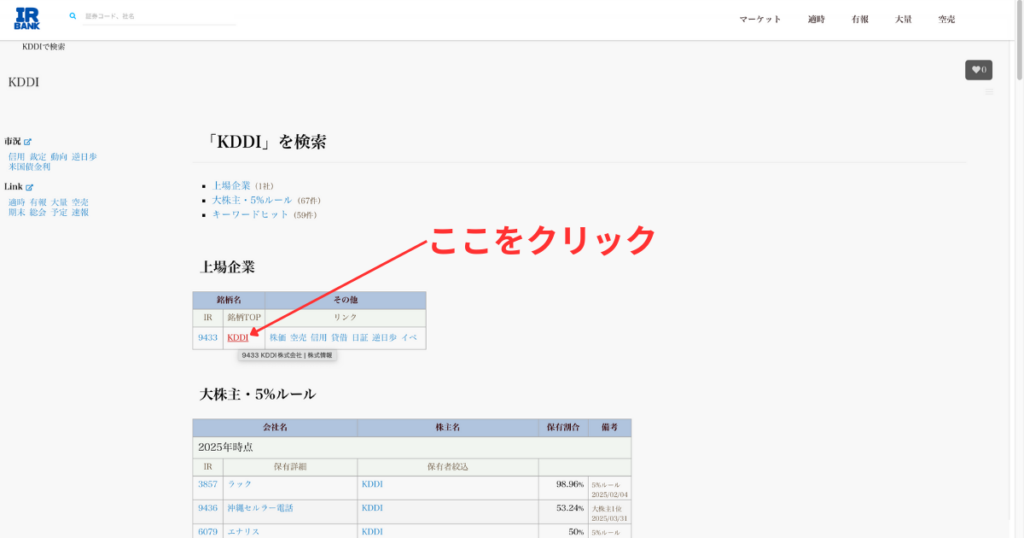Open 株価 link in KDDI row
This screenshot has height=538, width=1024.
coord(278,338)
